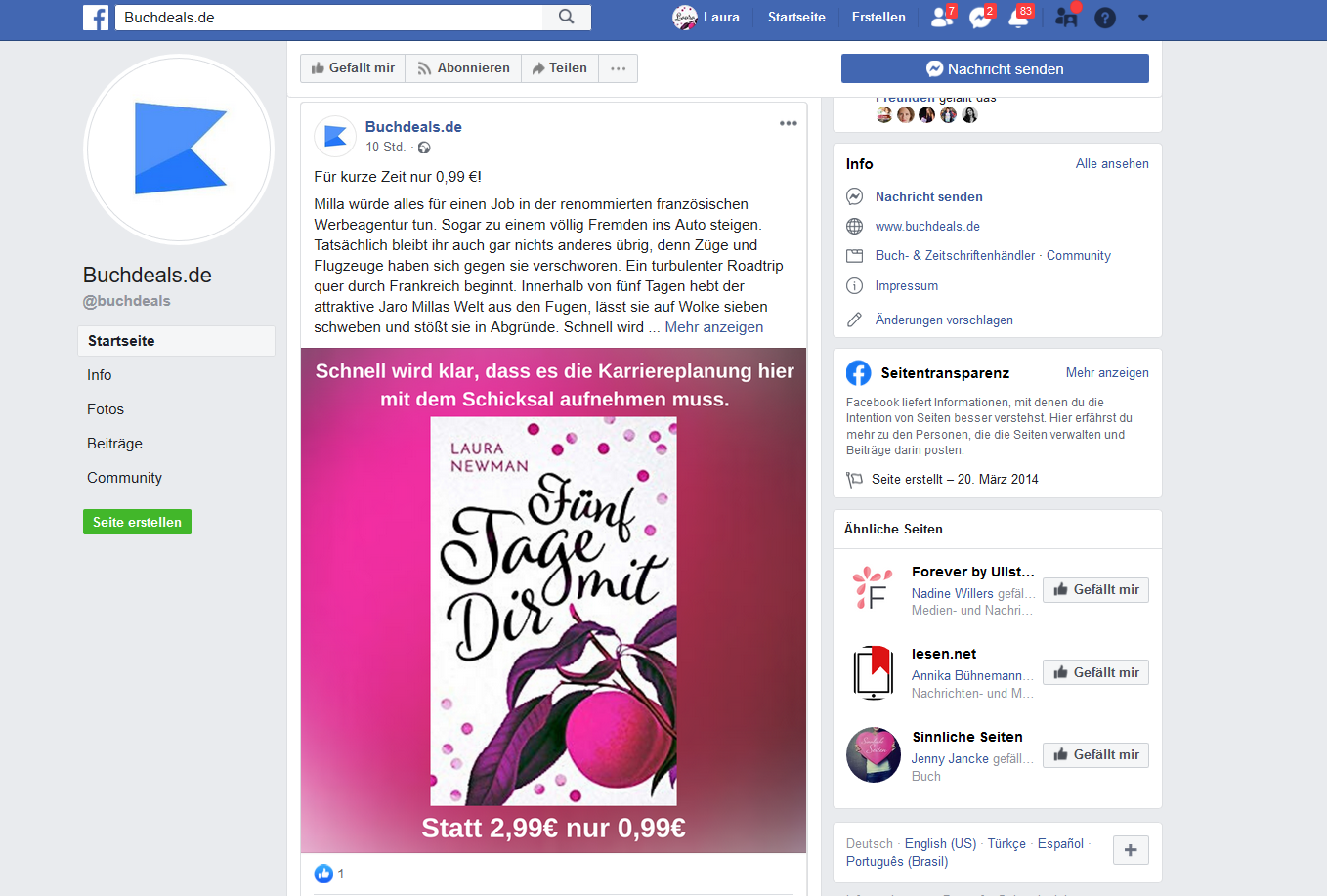Click the info circle icon beside Impressum
1327x896 pixels.
pyautogui.click(x=854, y=286)
